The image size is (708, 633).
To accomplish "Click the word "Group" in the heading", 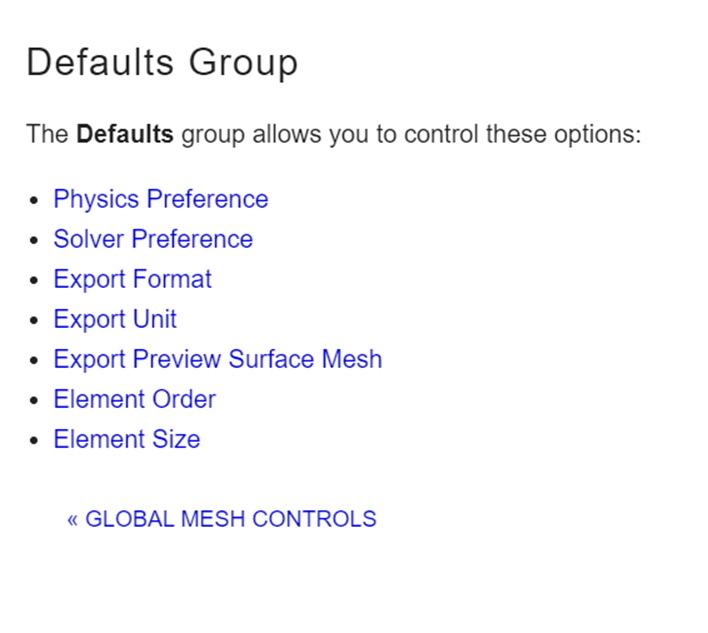I will pyautogui.click(x=243, y=63).
